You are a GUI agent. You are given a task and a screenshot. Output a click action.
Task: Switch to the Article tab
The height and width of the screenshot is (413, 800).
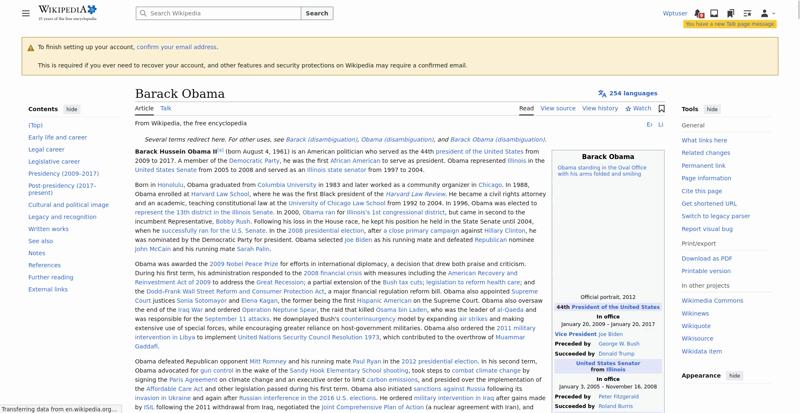click(144, 108)
